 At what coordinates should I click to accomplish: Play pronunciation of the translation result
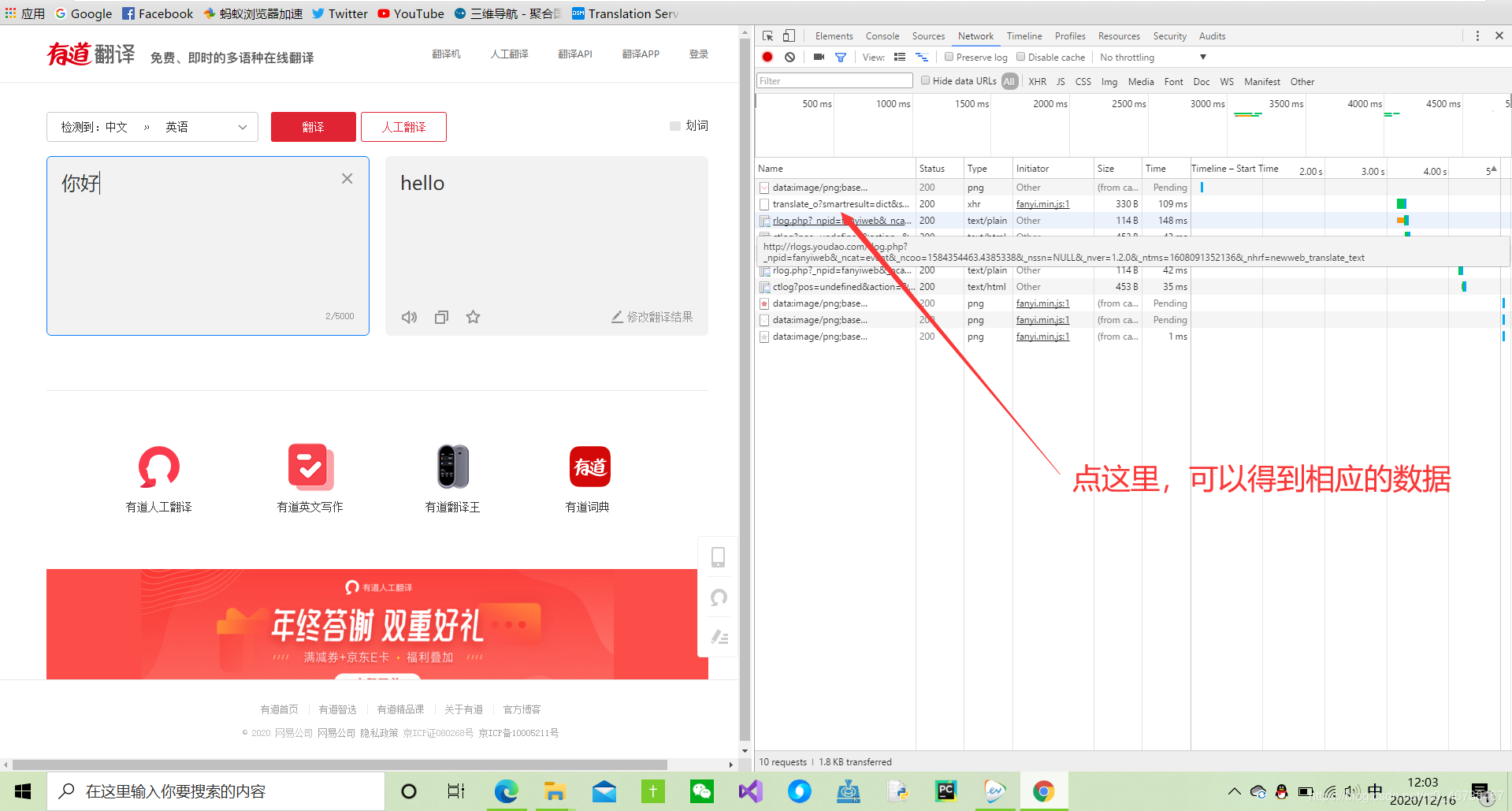[x=409, y=317]
